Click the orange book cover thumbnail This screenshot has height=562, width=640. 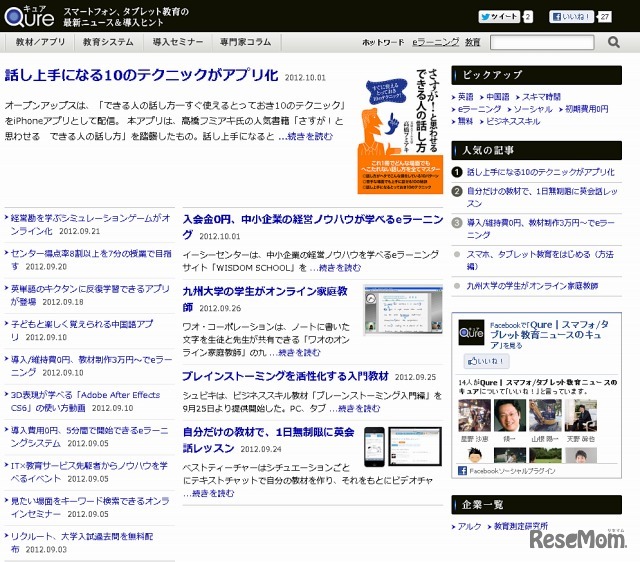pyautogui.click(x=400, y=131)
